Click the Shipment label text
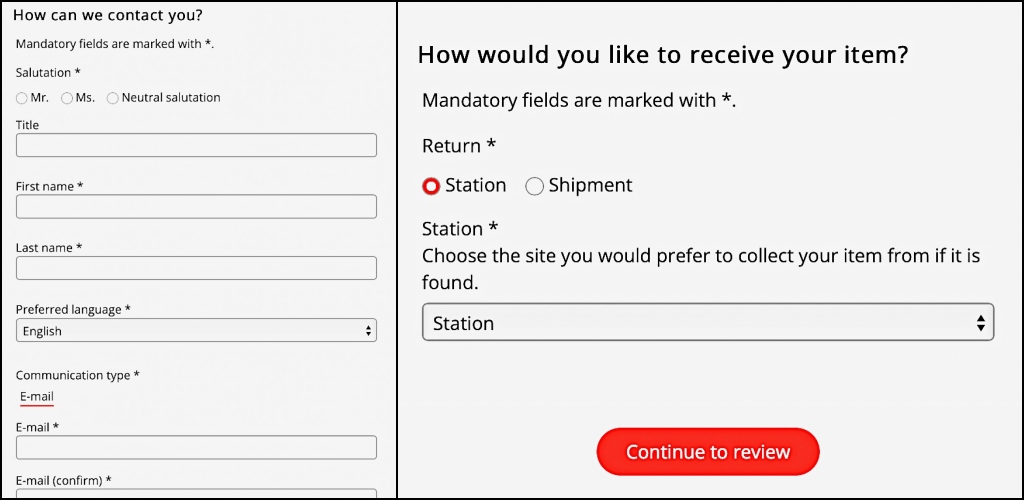 590,185
